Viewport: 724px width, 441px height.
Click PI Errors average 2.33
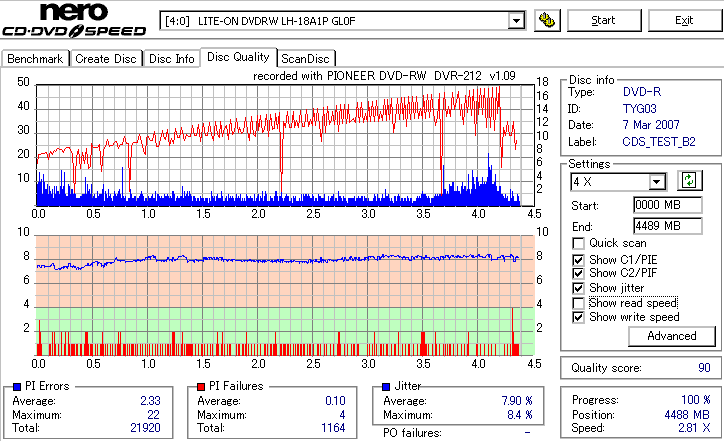151,401
